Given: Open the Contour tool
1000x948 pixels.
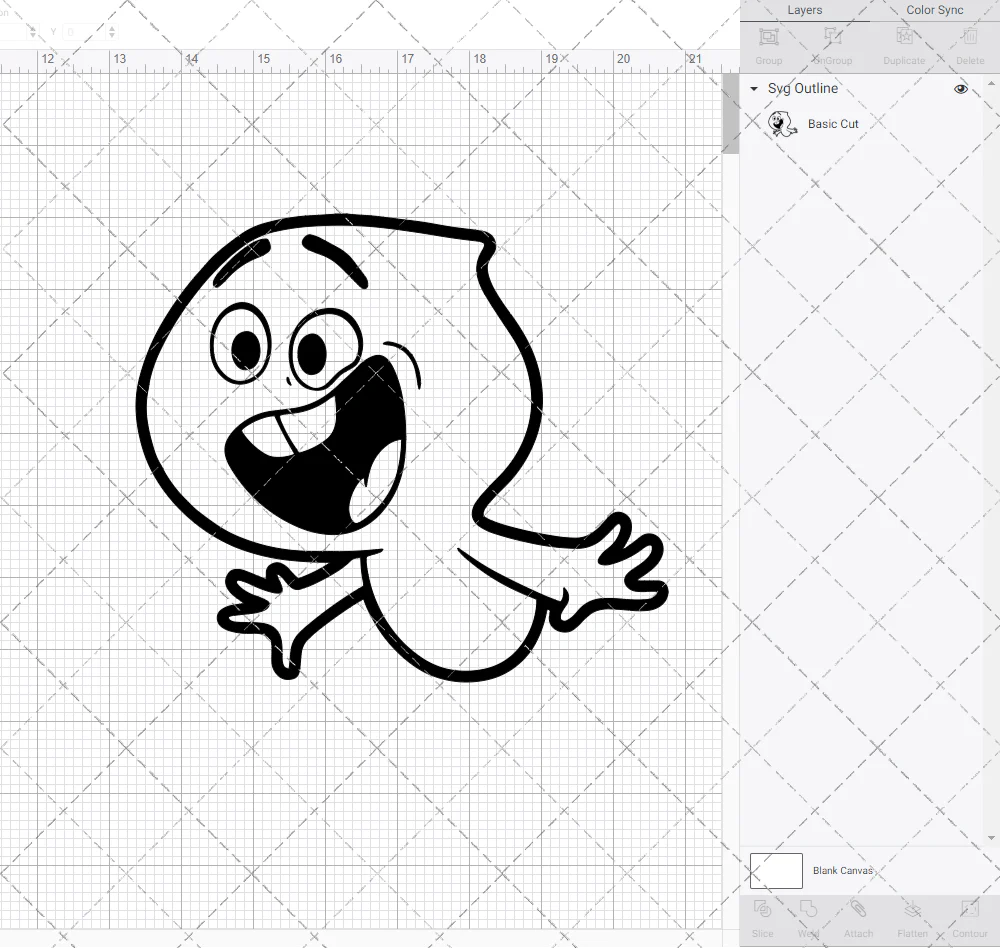Looking at the screenshot, I should click(969, 915).
